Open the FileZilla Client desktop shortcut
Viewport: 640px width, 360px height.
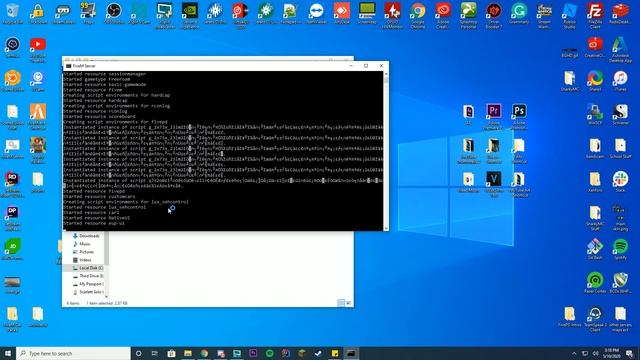(595, 15)
